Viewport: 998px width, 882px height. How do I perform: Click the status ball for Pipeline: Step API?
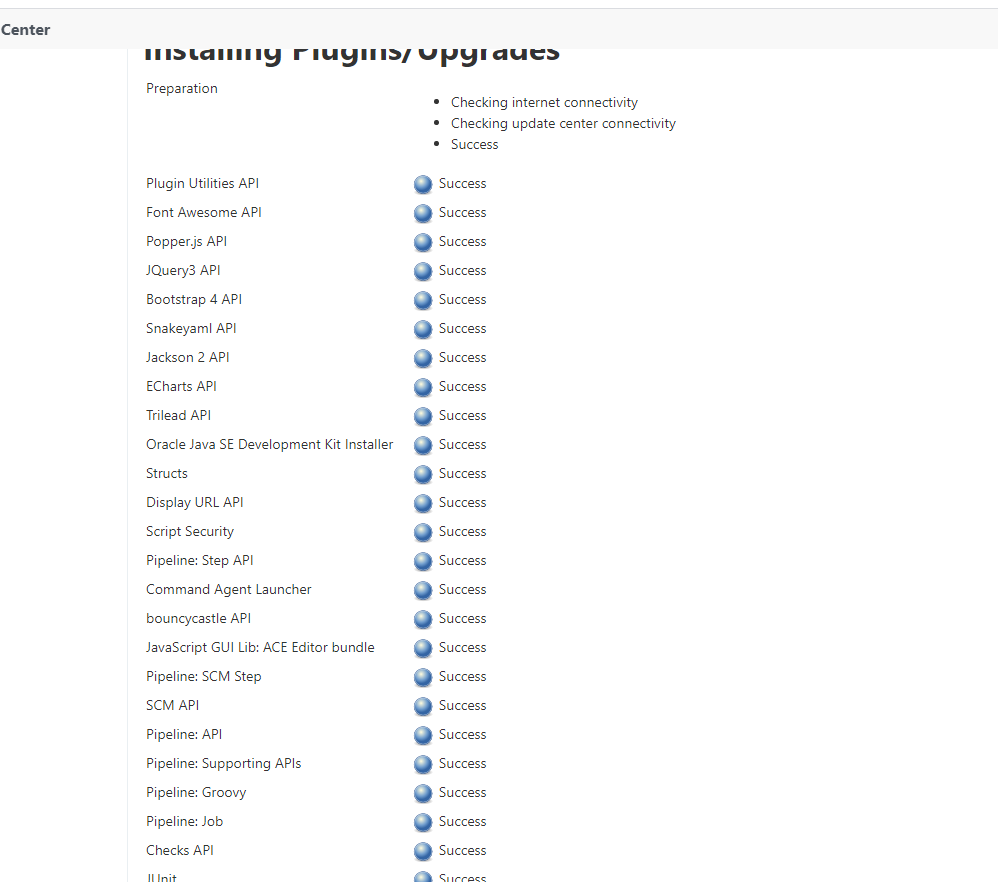click(423, 561)
